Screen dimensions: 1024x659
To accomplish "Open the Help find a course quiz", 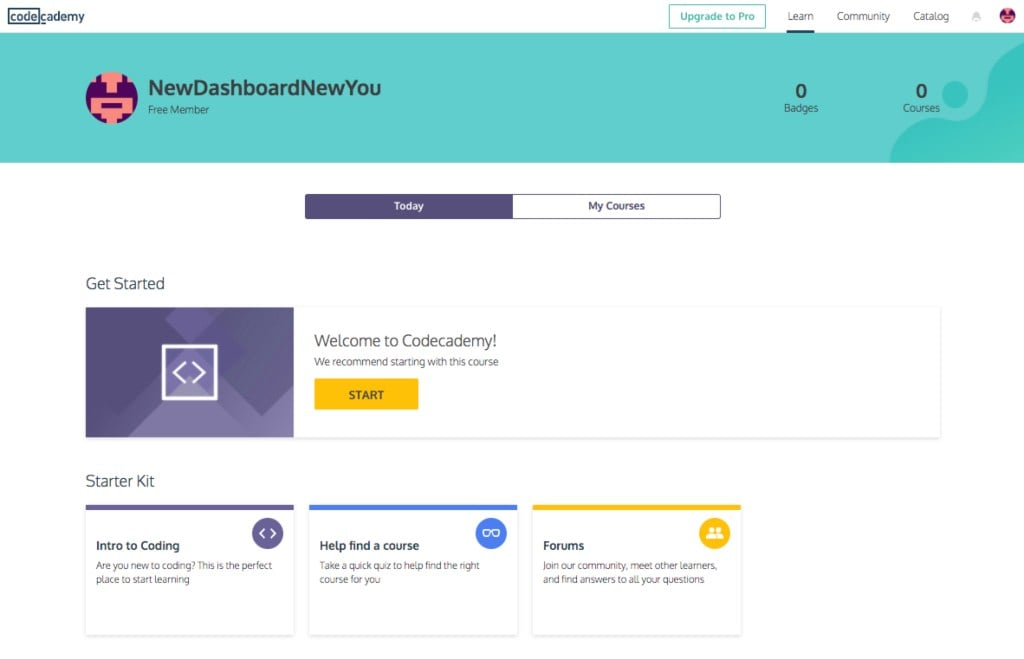I will pyautogui.click(x=369, y=546).
